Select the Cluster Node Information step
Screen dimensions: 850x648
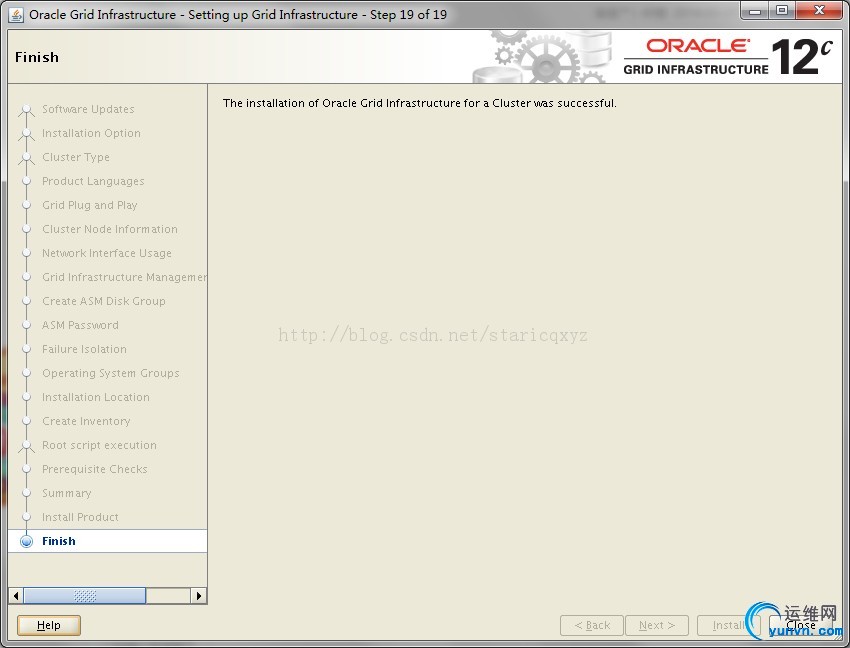[x=110, y=229]
